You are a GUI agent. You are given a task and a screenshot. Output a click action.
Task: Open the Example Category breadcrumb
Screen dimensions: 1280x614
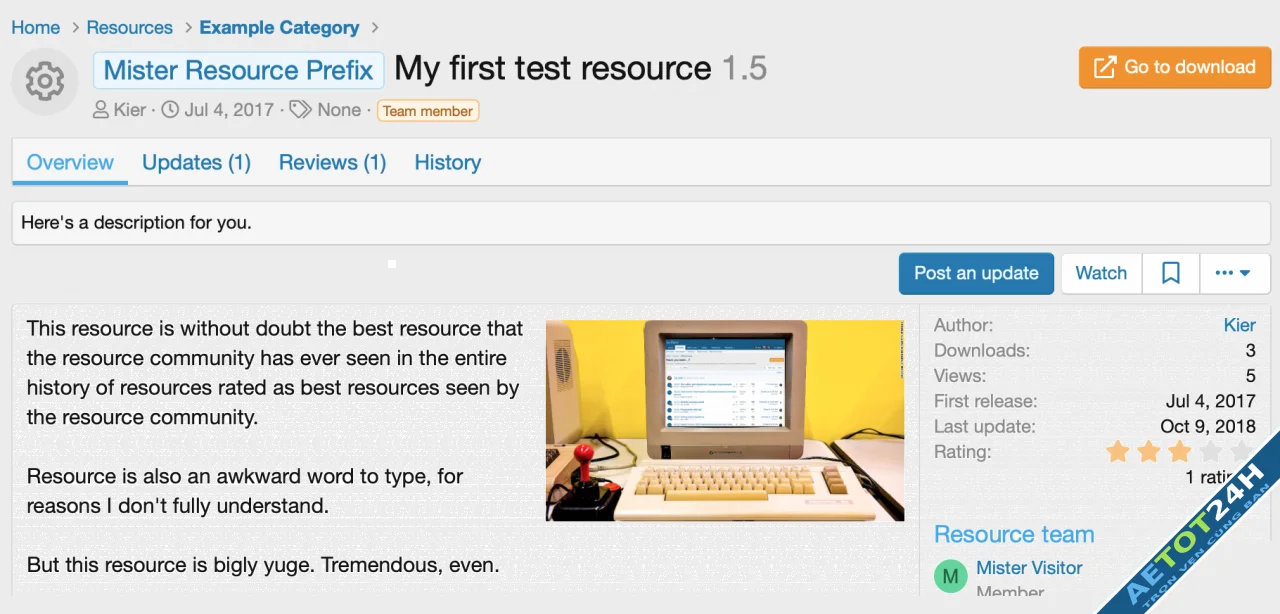click(x=279, y=28)
